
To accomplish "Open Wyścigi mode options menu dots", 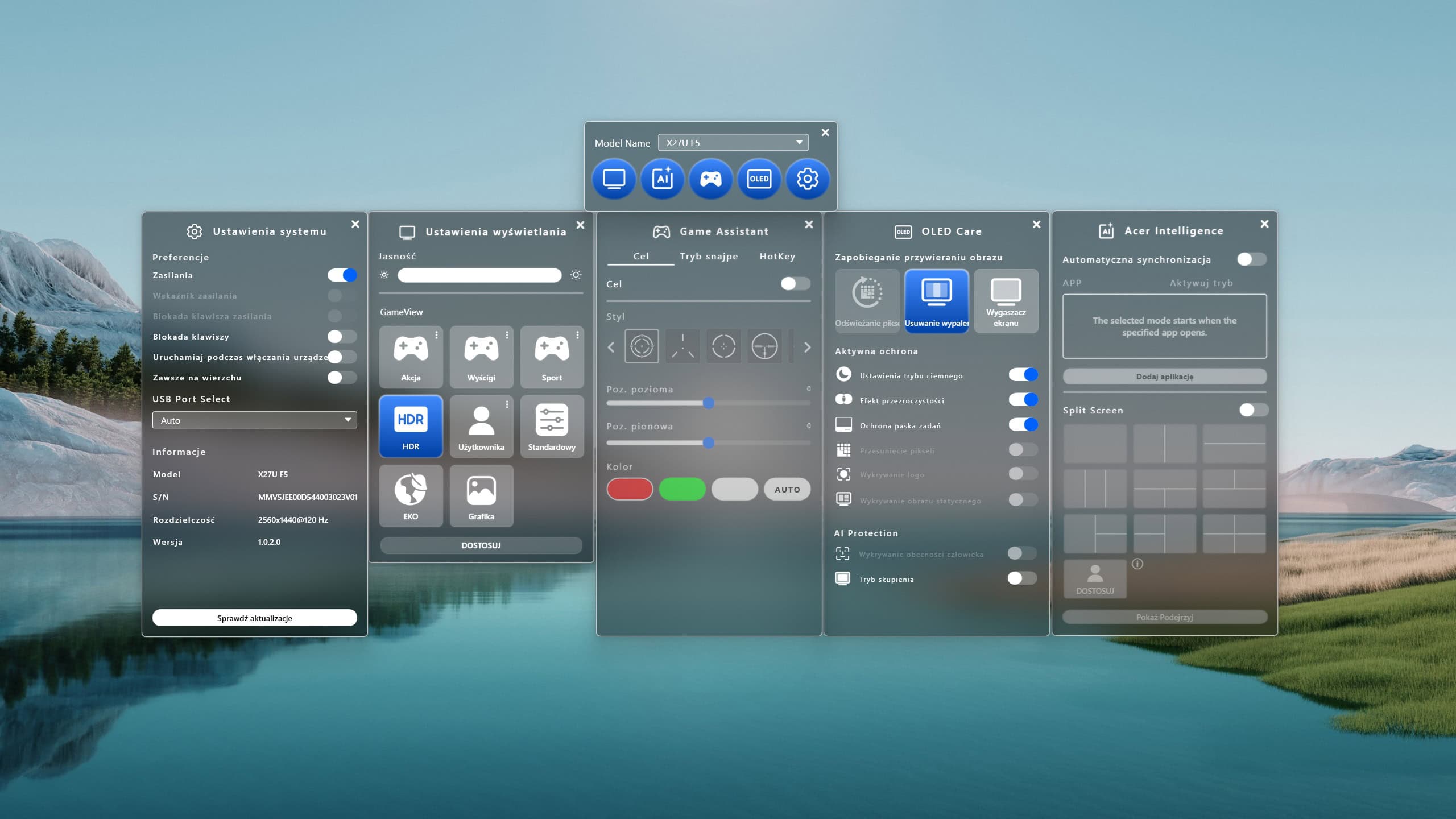I will click(507, 336).
